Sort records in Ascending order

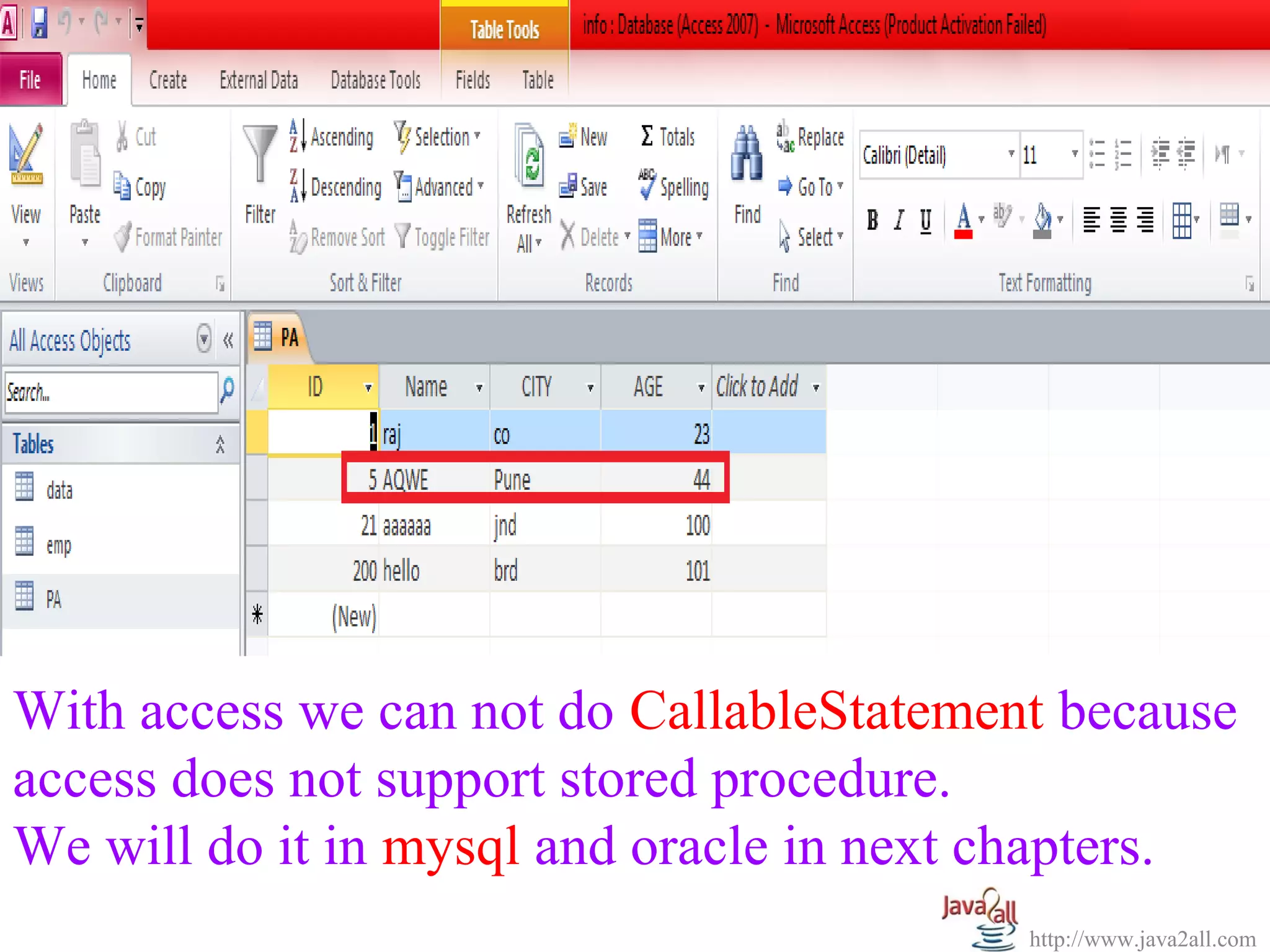click(332, 136)
